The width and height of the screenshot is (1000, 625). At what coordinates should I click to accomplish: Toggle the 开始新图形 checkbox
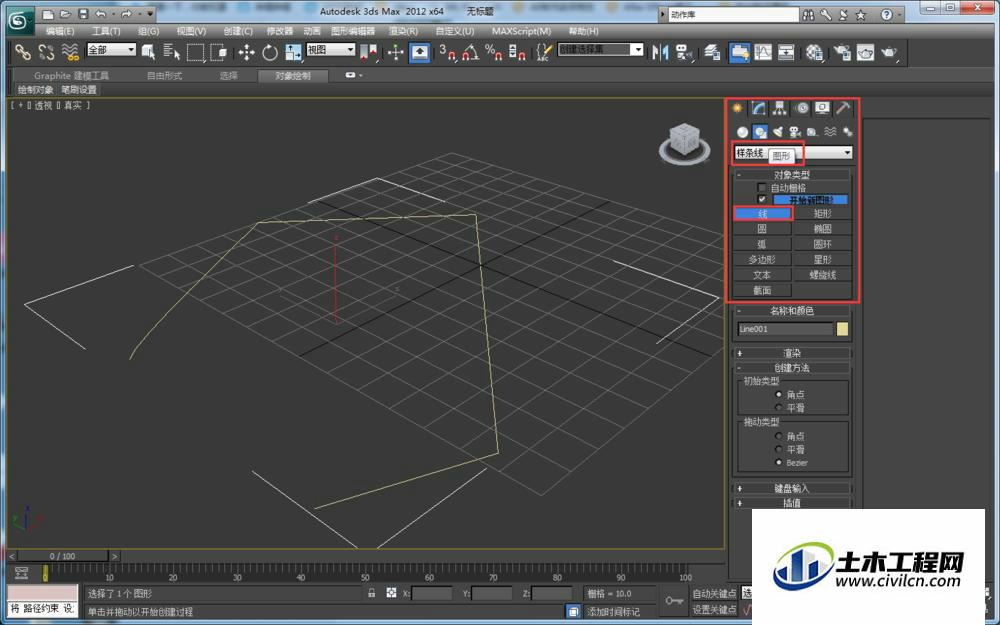[761, 200]
